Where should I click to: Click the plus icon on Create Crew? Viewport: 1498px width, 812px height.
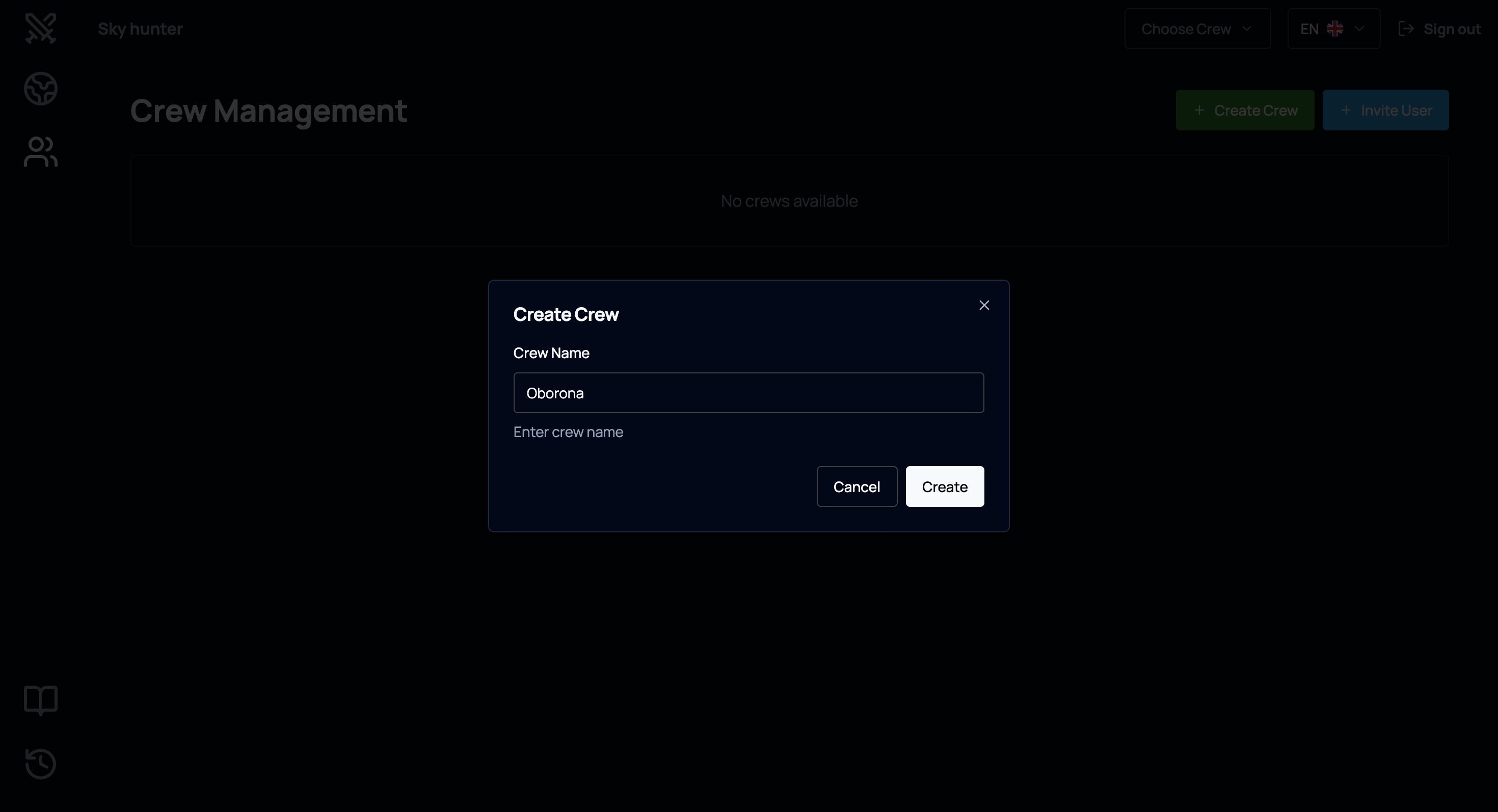[x=1199, y=111]
